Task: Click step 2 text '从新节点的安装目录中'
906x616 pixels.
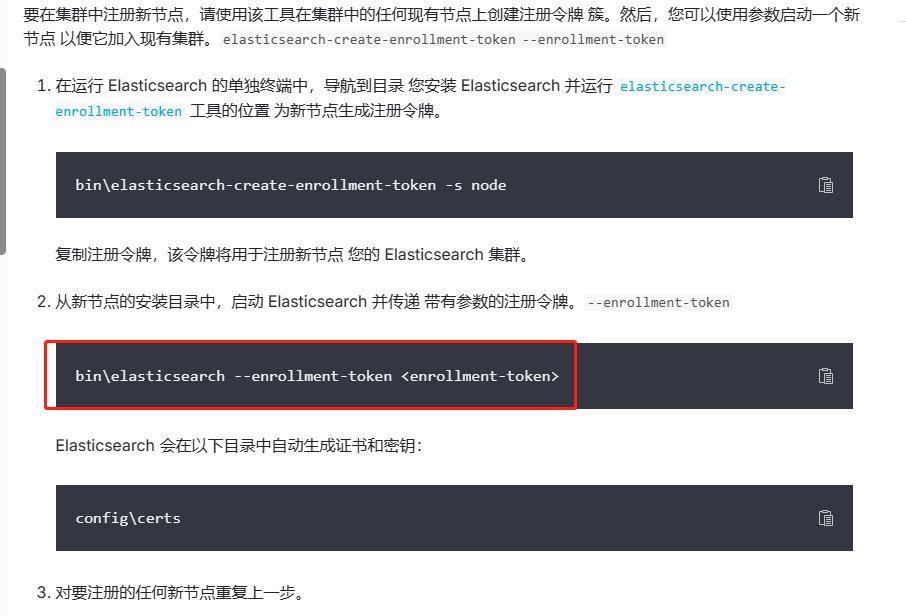Action: (135, 302)
